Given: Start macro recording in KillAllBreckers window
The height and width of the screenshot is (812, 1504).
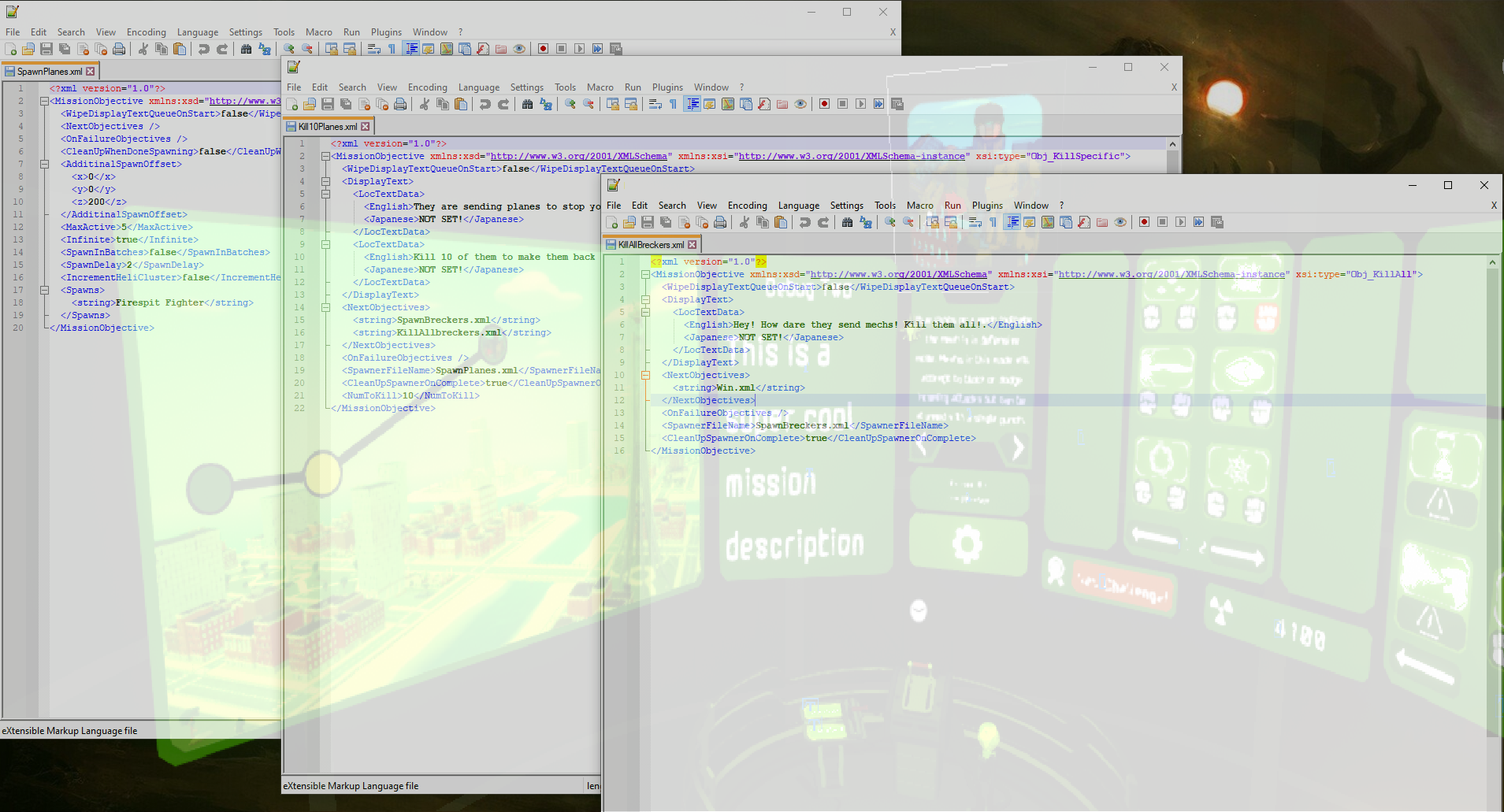Looking at the screenshot, I should pos(1144,222).
